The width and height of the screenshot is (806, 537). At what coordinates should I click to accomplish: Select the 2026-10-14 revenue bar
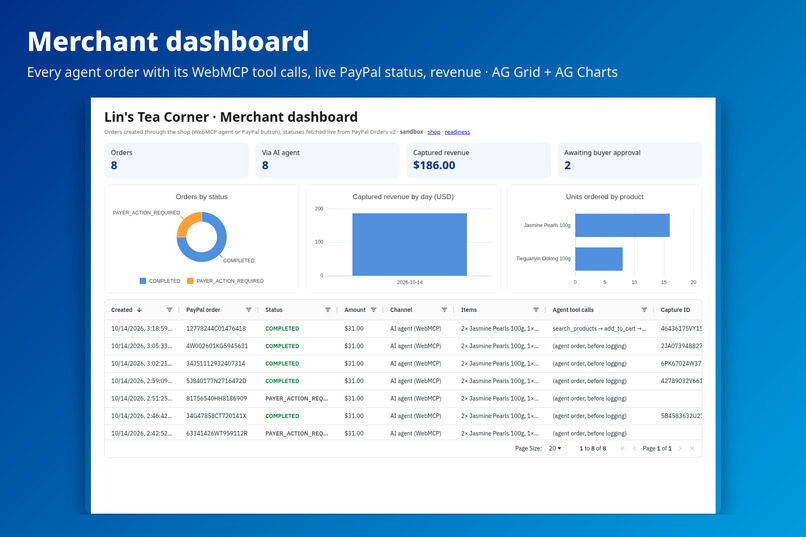tap(410, 245)
